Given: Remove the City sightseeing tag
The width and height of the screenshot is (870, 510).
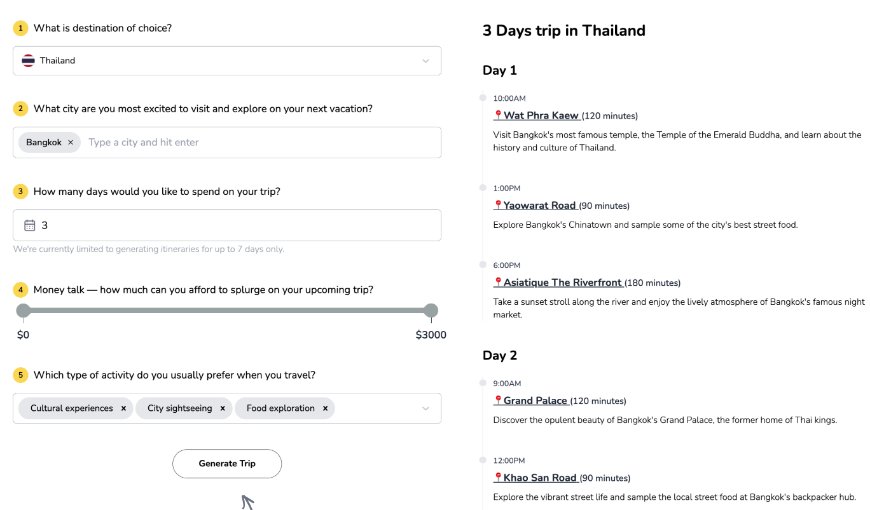Looking at the screenshot, I should pos(222,408).
